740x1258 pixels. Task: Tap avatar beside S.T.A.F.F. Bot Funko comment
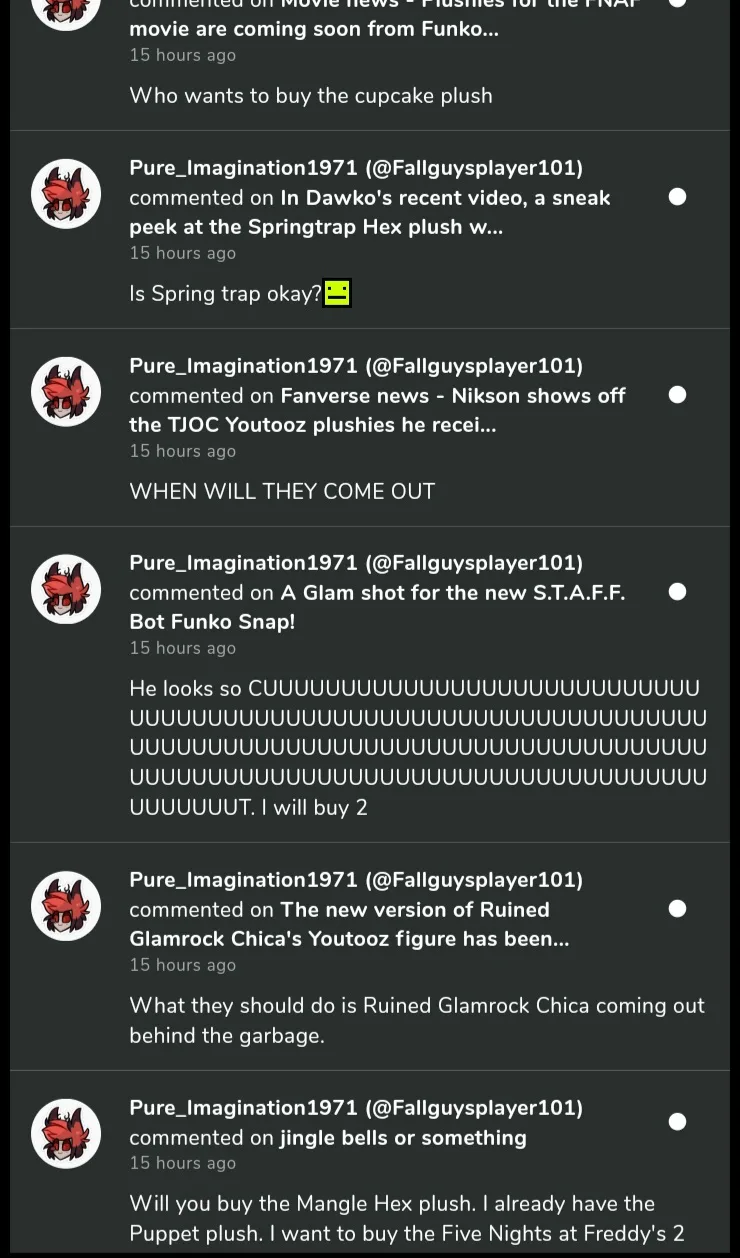(66, 589)
